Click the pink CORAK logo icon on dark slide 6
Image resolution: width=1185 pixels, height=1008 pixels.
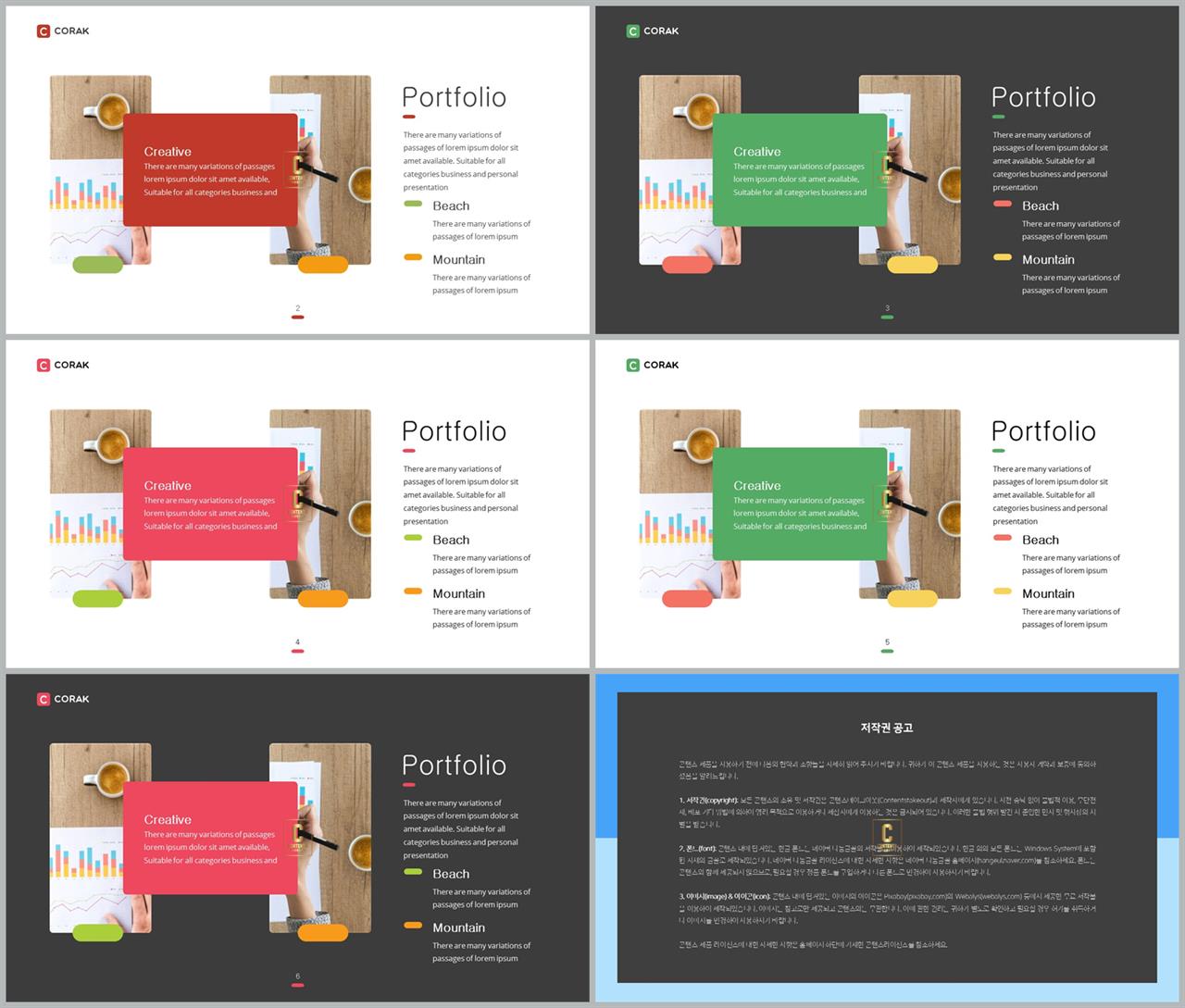point(43,699)
